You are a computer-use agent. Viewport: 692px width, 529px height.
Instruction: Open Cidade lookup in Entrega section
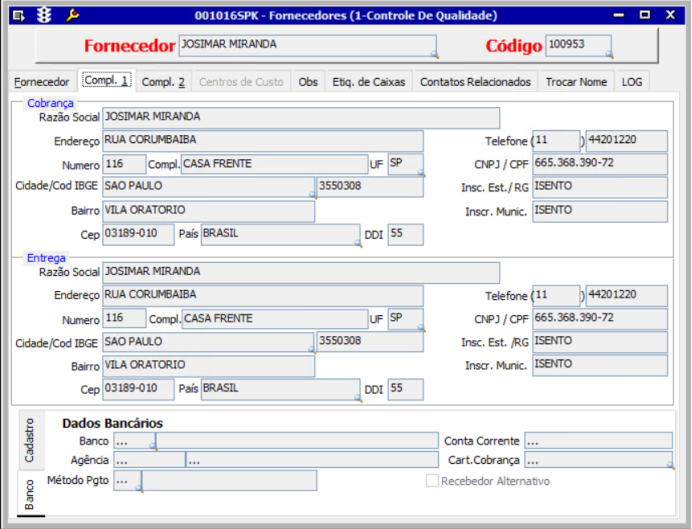[x=312, y=349]
